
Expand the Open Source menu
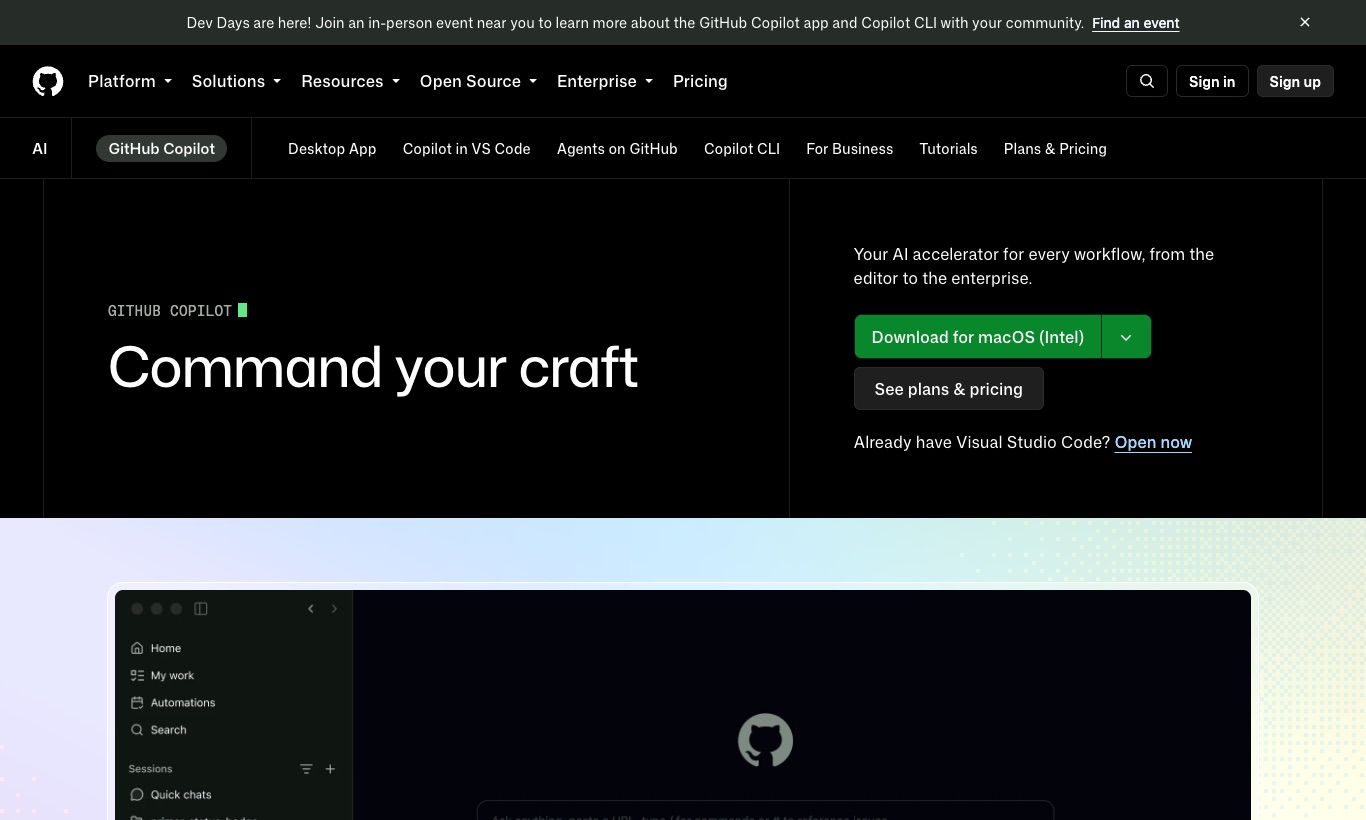[x=478, y=81]
